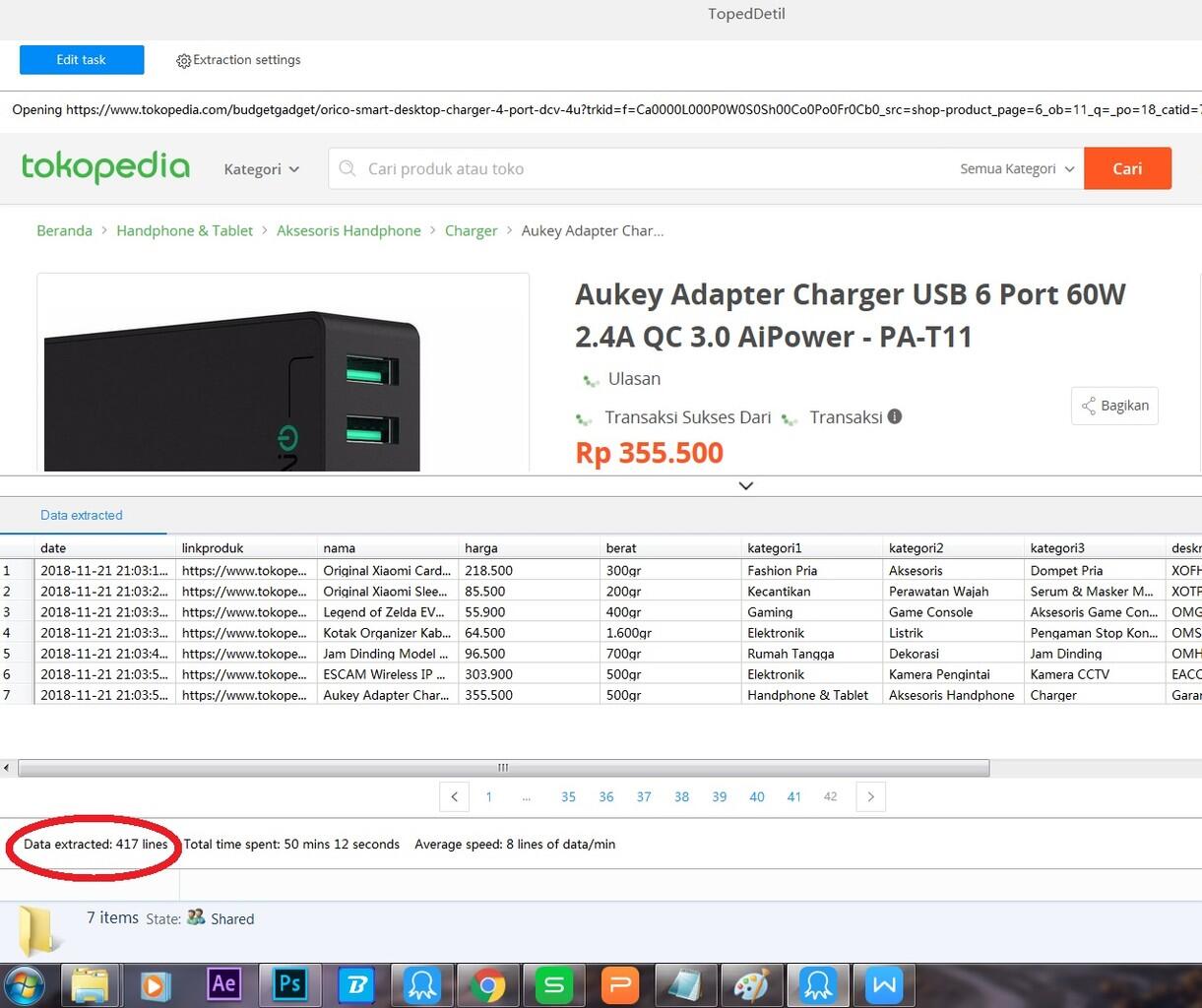Expand product details with the down chevron
The image size is (1202, 1008).
(745, 485)
